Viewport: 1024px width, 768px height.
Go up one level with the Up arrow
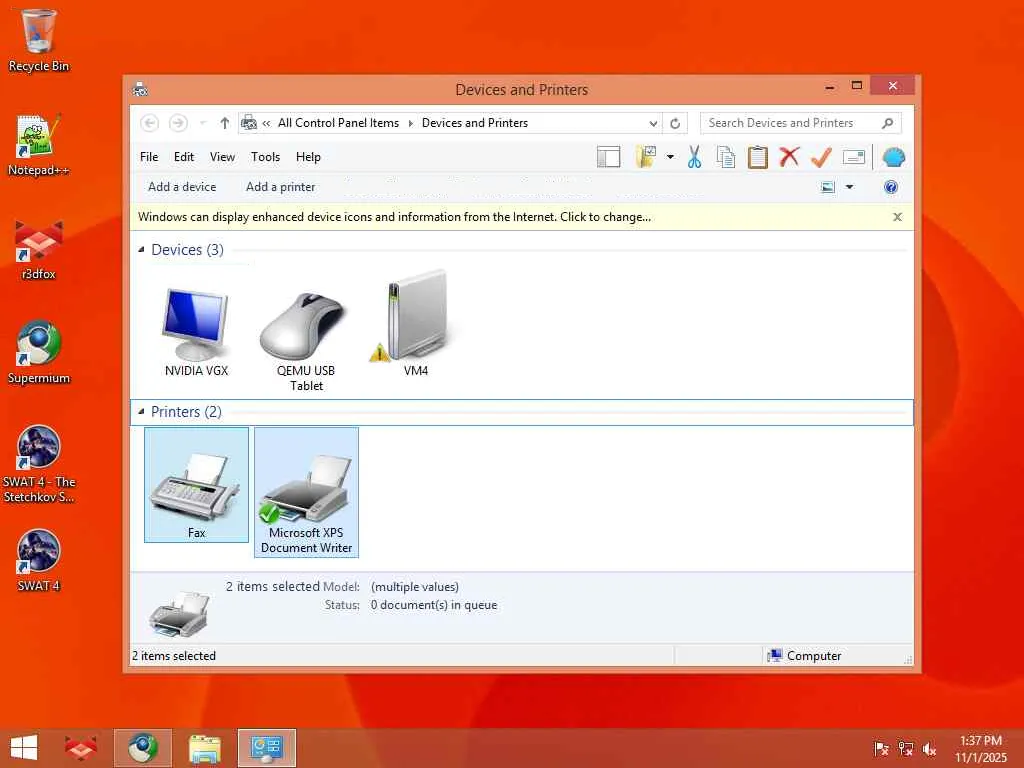(x=225, y=123)
